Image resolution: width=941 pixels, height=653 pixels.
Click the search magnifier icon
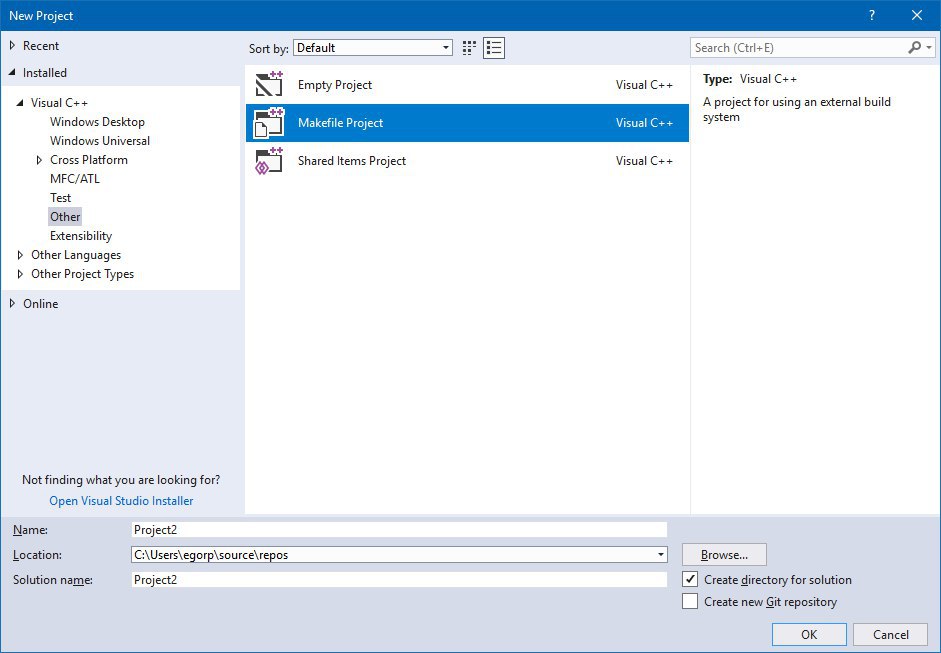[915, 47]
